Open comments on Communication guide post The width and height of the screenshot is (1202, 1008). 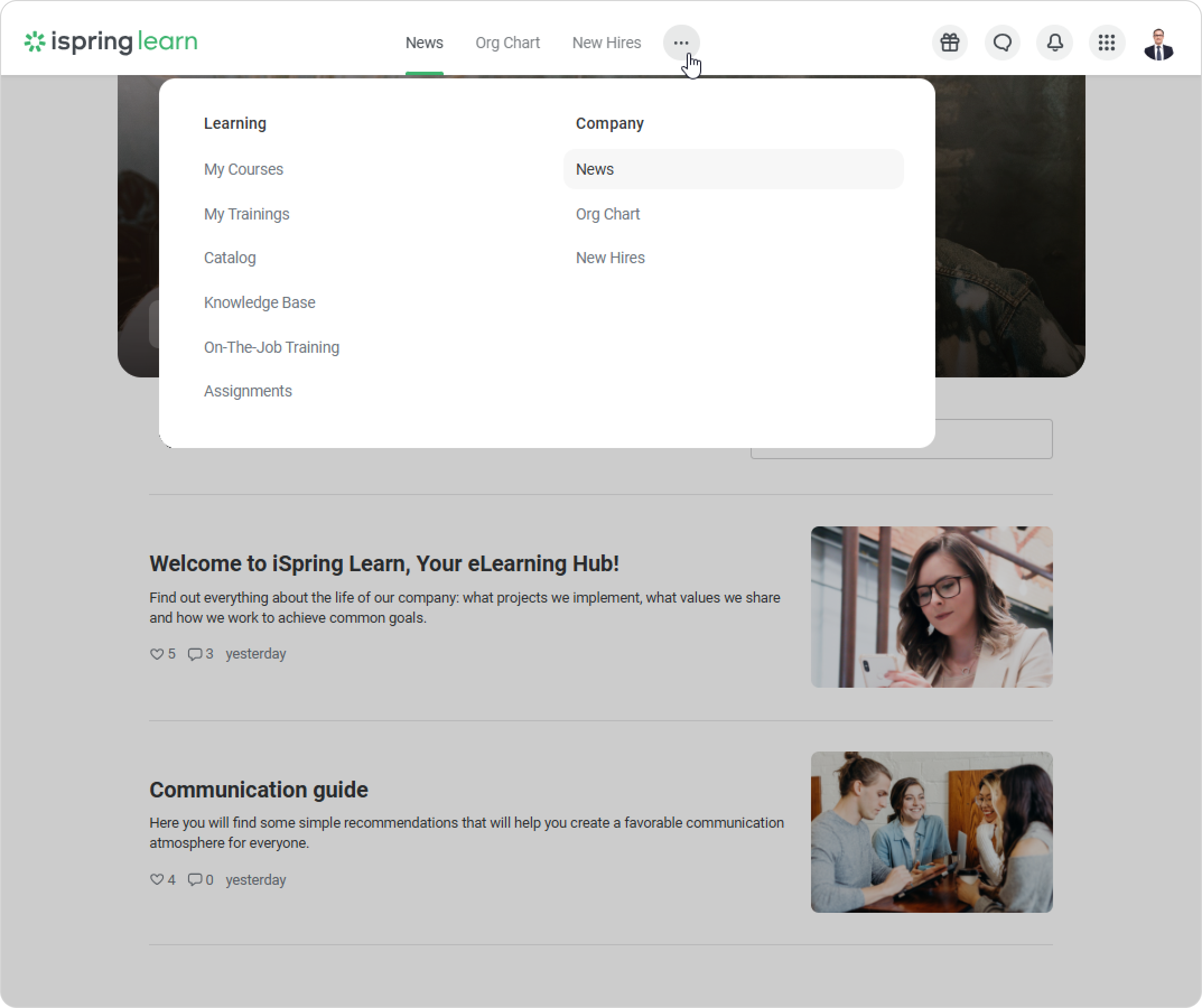(195, 879)
